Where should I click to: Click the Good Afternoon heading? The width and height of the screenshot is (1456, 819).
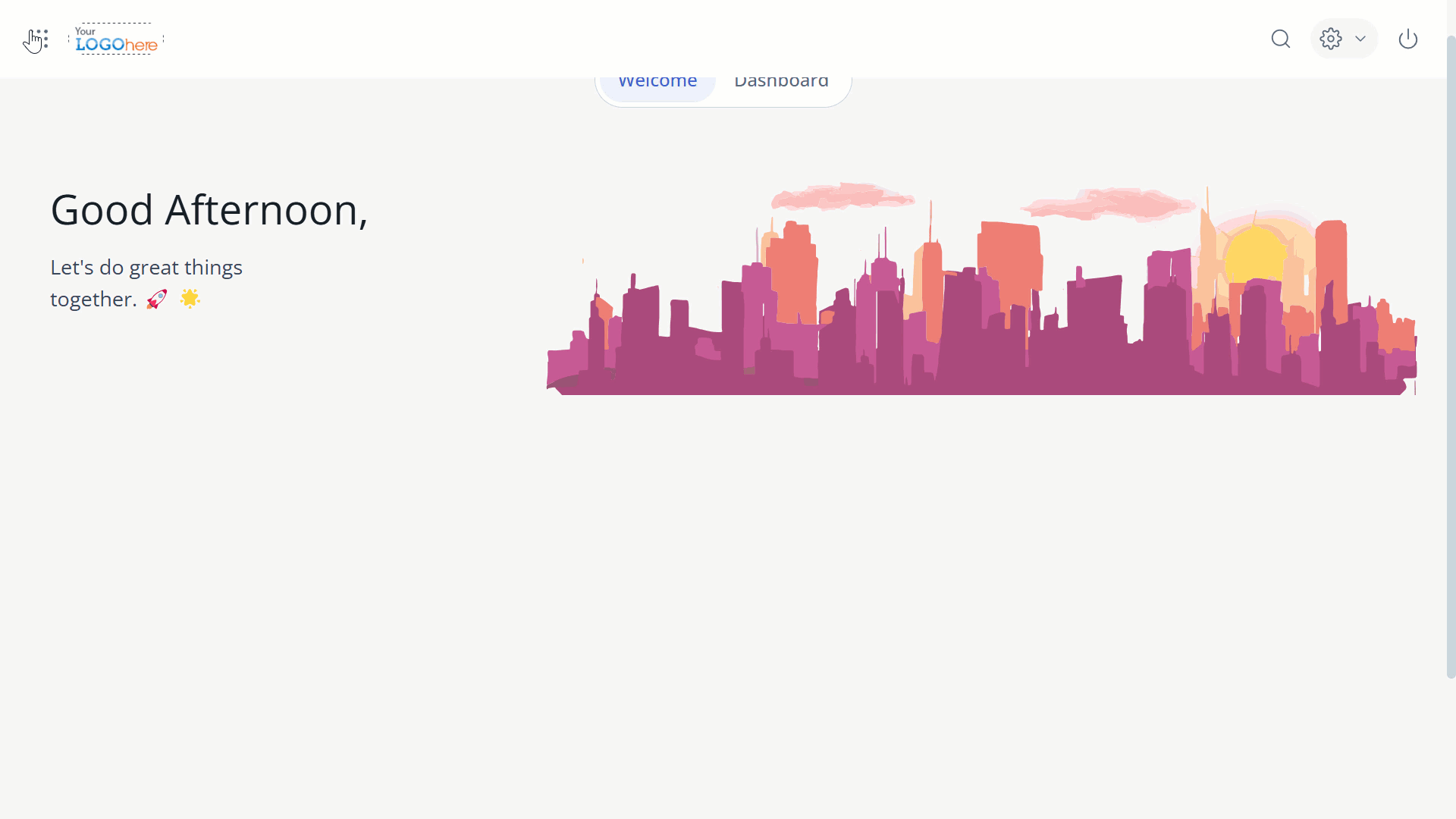click(x=209, y=210)
